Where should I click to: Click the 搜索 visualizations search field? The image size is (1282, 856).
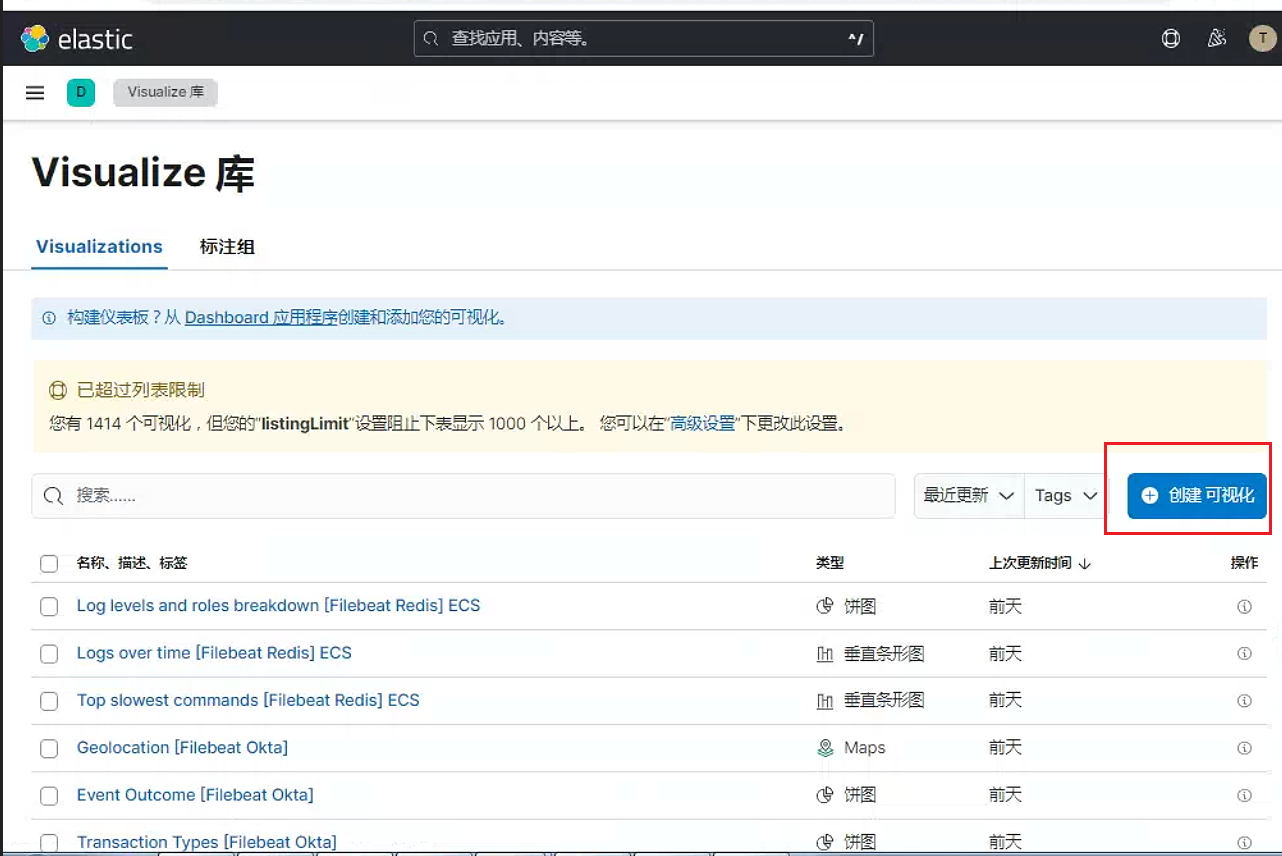[x=463, y=496]
